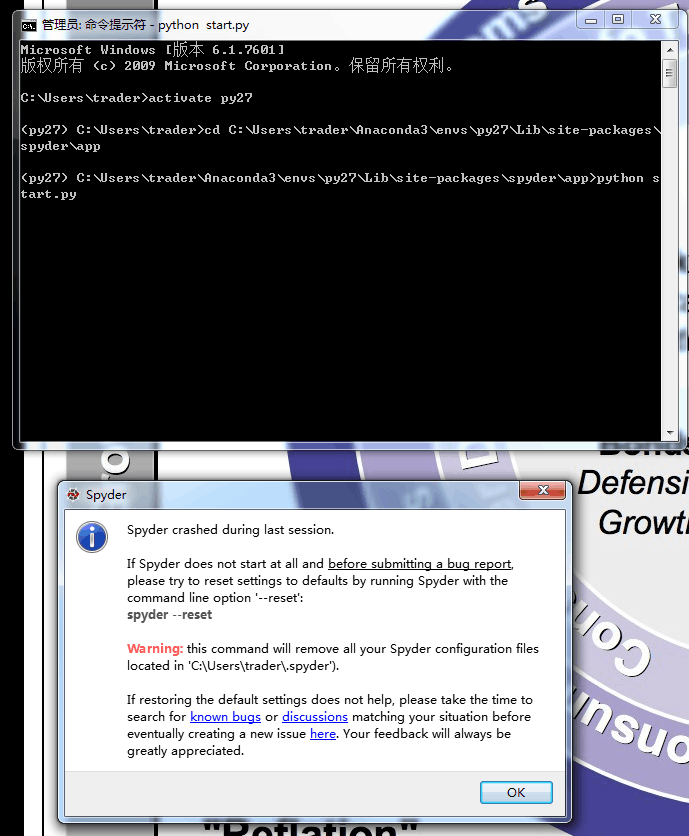Click the 'Spyder' dialog title text
Image resolution: width=689 pixels, height=836 pixels.
(106, 495)
